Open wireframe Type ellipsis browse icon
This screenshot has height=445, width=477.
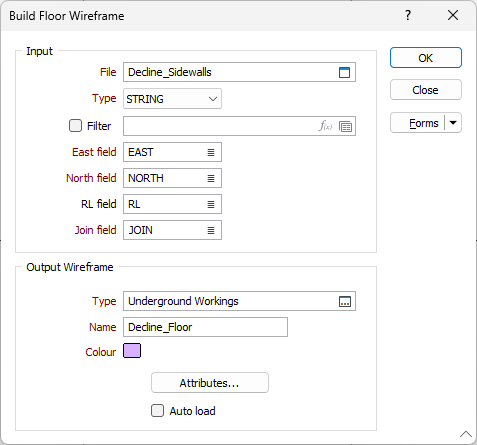(345, 301)
